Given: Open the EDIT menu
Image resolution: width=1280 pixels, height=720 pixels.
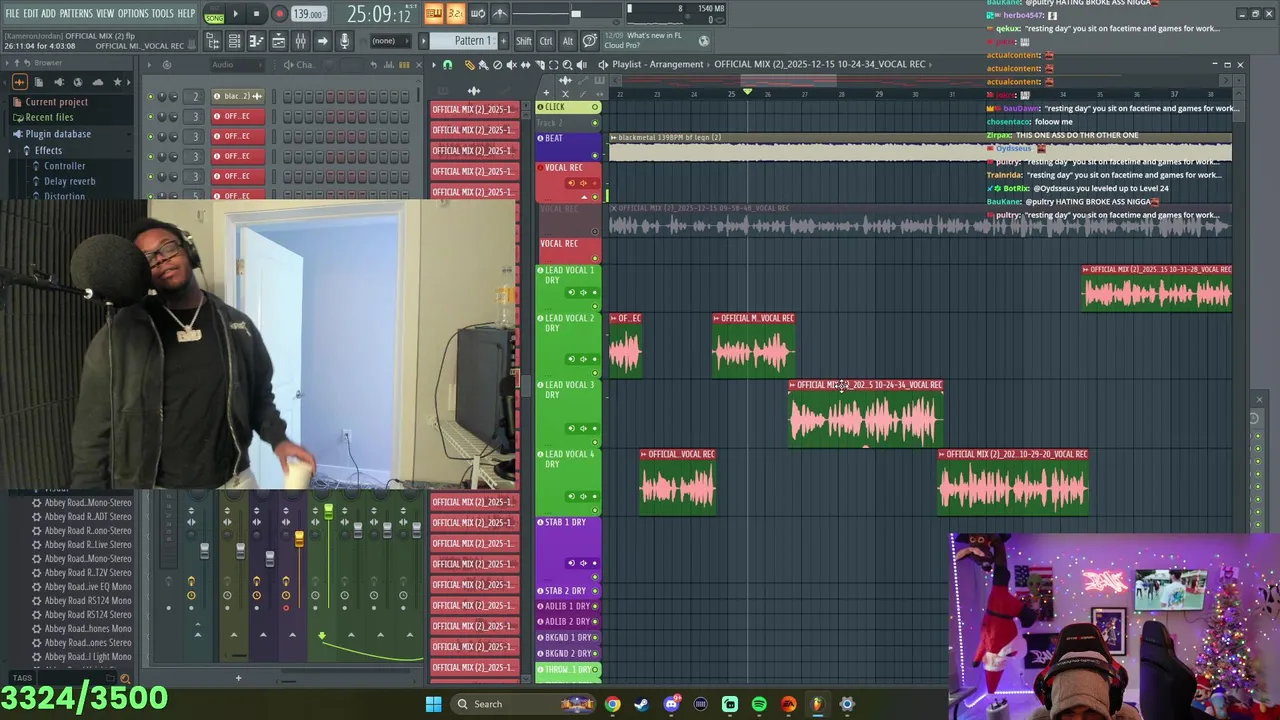Looking at the screenshot, I should 31,13.
